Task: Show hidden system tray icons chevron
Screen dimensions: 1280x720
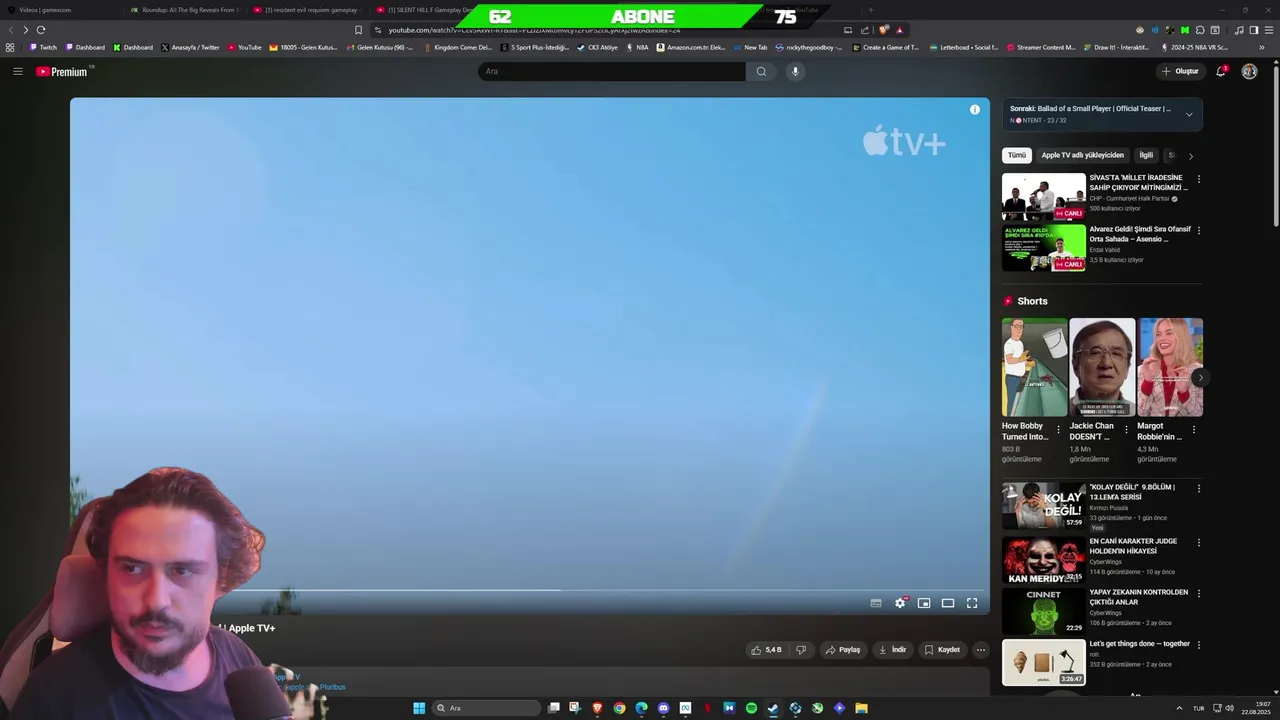Action: tap(1179, 708)
